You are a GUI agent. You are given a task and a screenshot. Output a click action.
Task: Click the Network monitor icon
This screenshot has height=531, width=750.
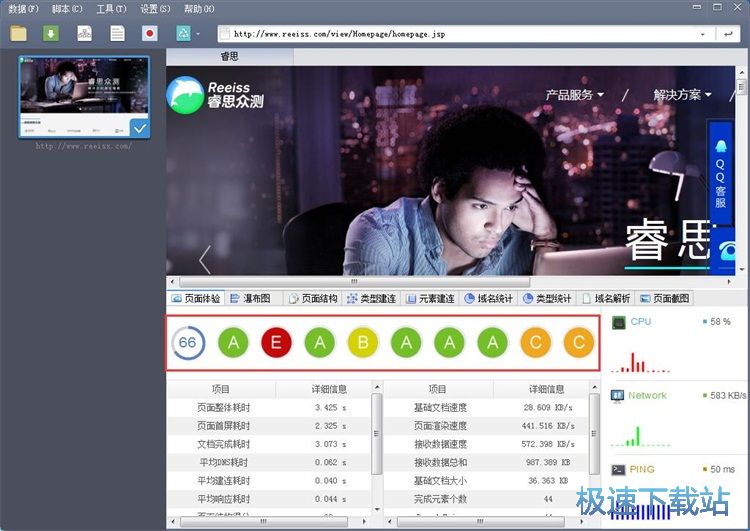point(617,396)
